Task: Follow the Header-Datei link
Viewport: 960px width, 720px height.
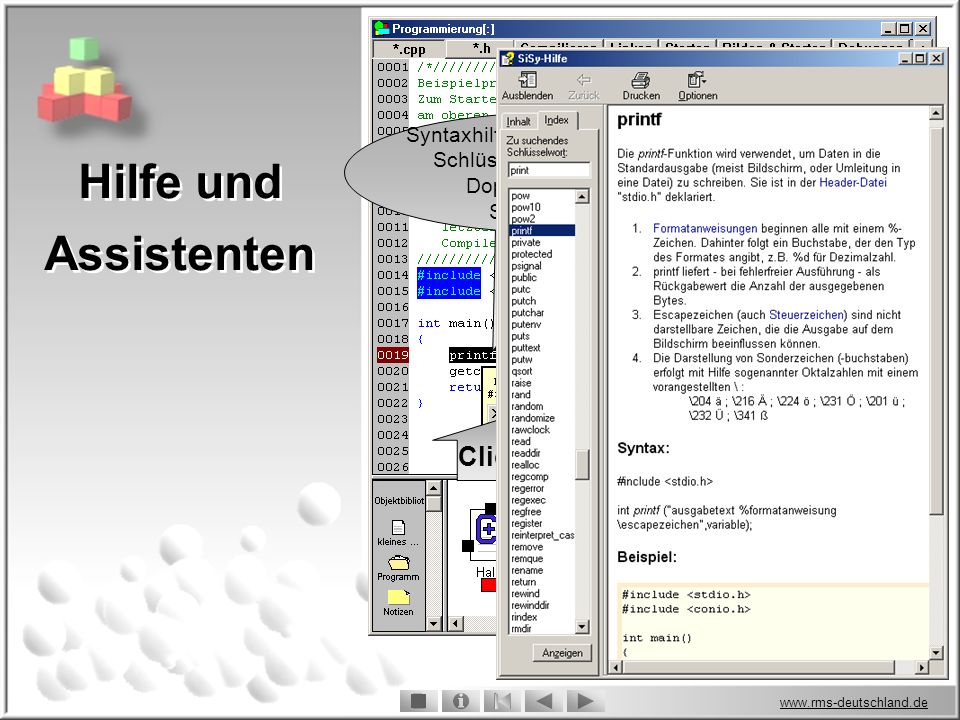Action: 852,182
